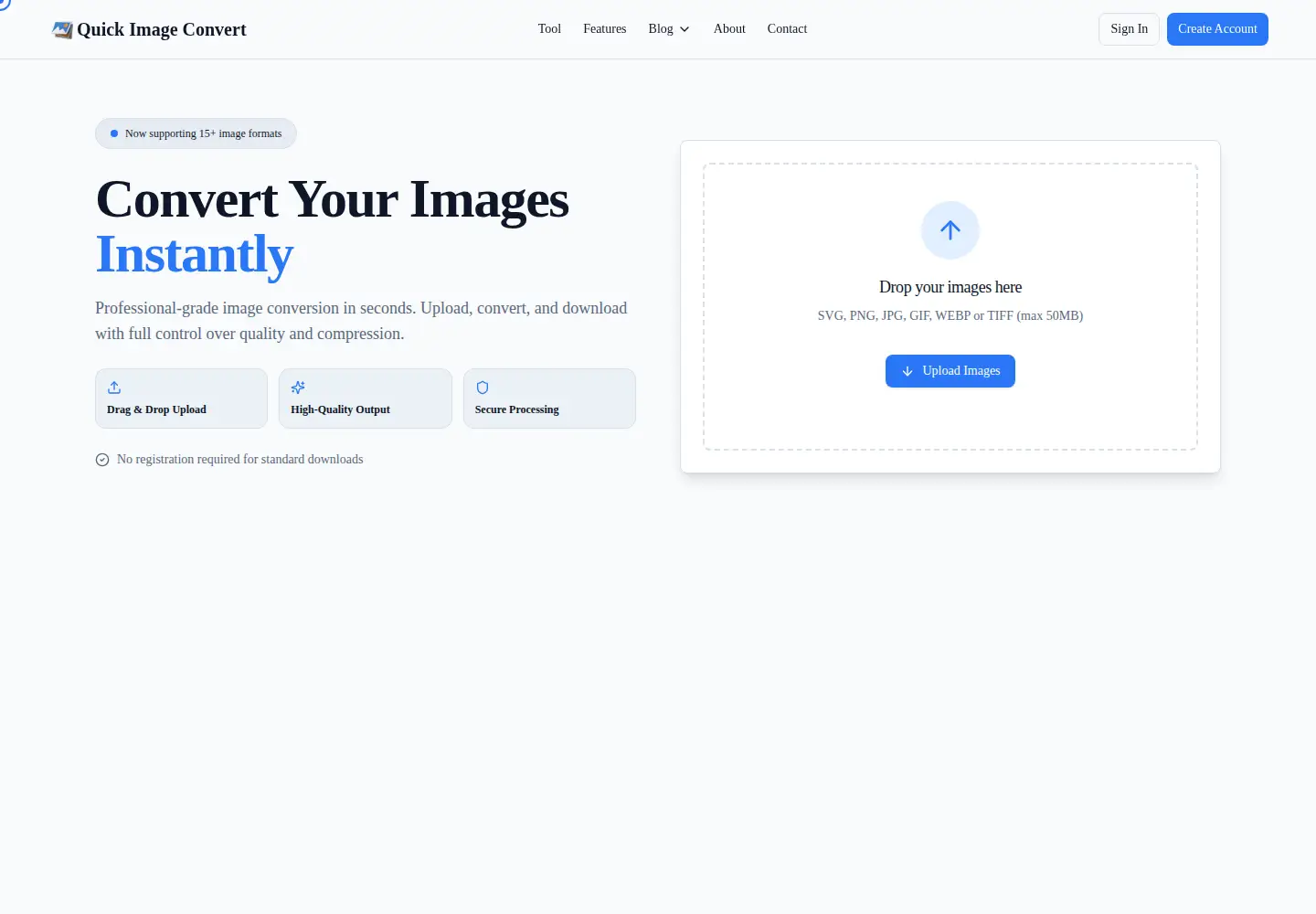This screenshot has width=1316, height=914.
Task: Click the blue dot in the formats badge
Action: (x=114, y=133)
